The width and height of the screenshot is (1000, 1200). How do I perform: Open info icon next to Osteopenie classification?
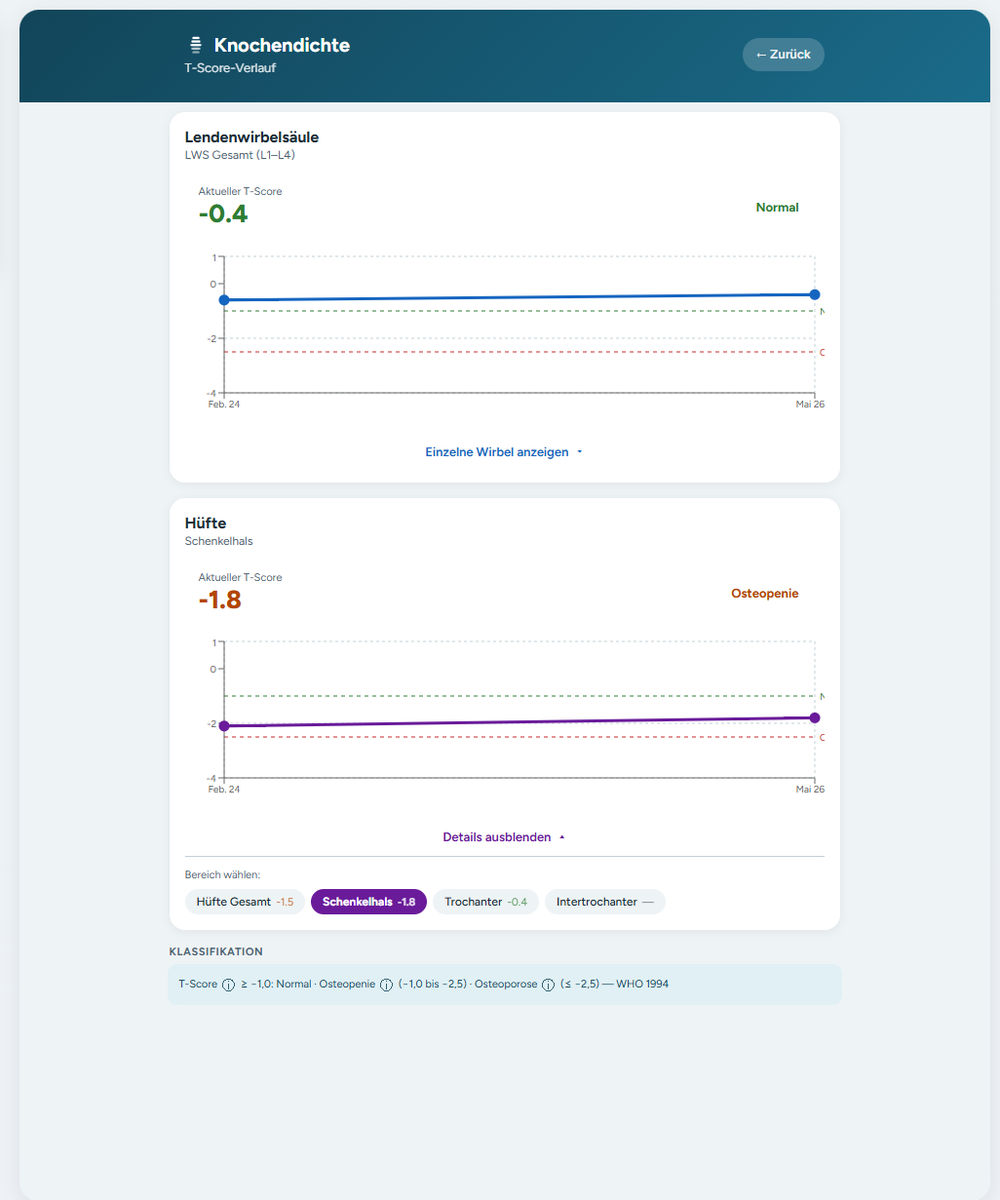[386, 984]
